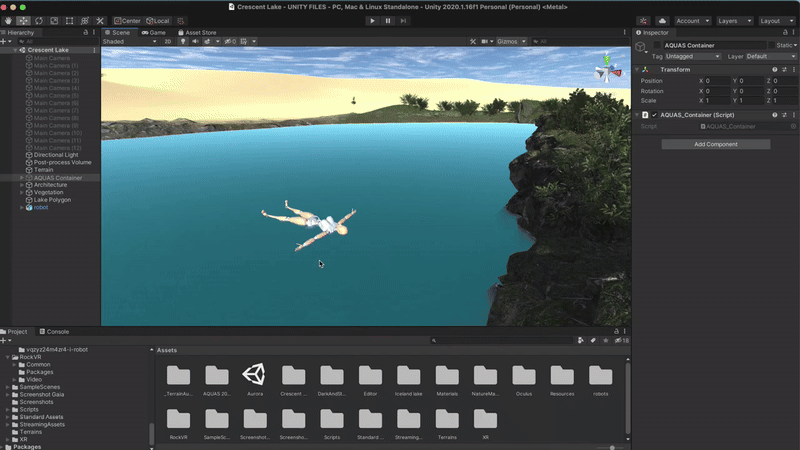Toggle grid snapping icon in the toolbar
Viewport: 800px width, 450px height.
coord(181,21)
